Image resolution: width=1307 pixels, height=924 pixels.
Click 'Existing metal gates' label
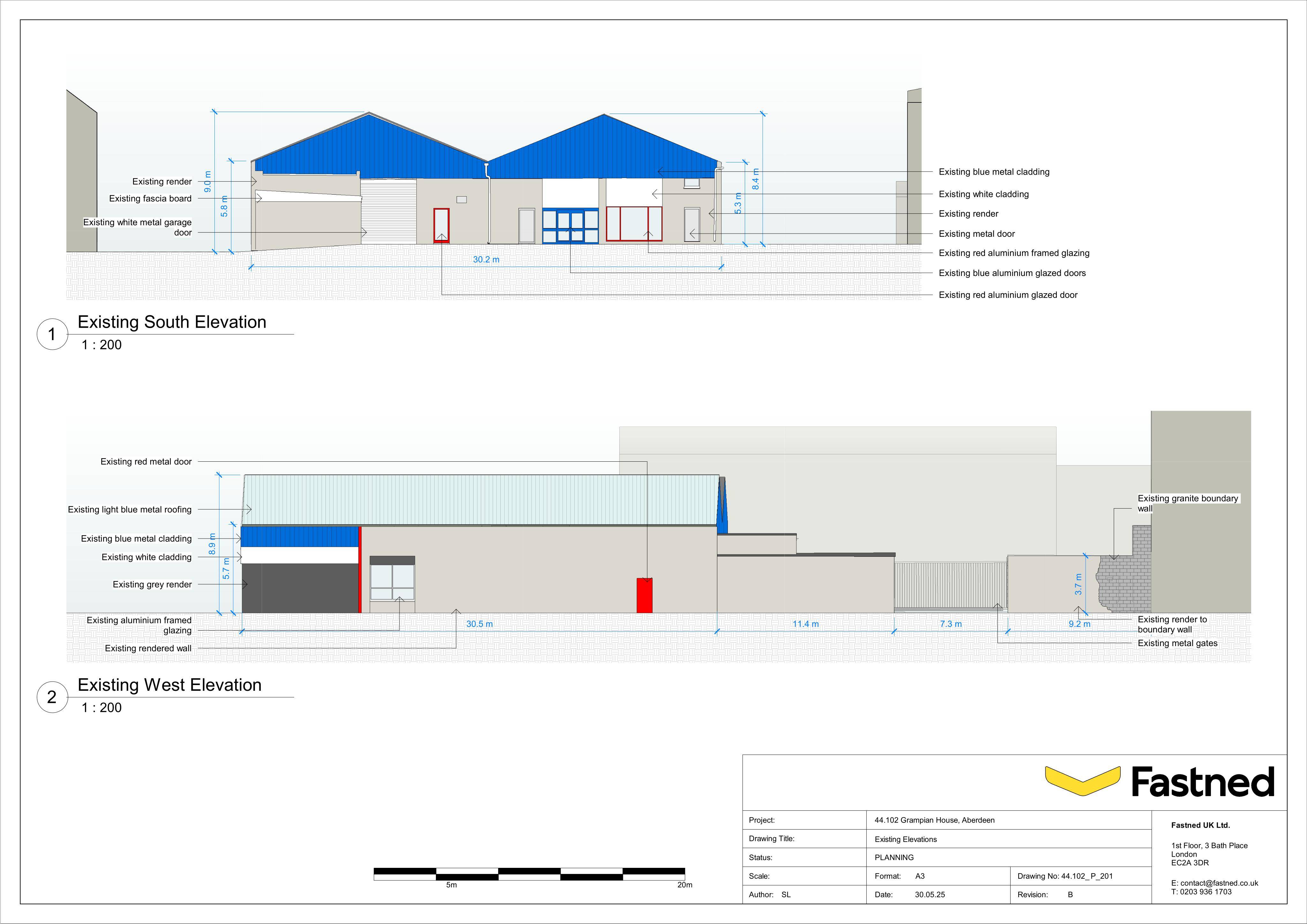[x=1177, y=643]
